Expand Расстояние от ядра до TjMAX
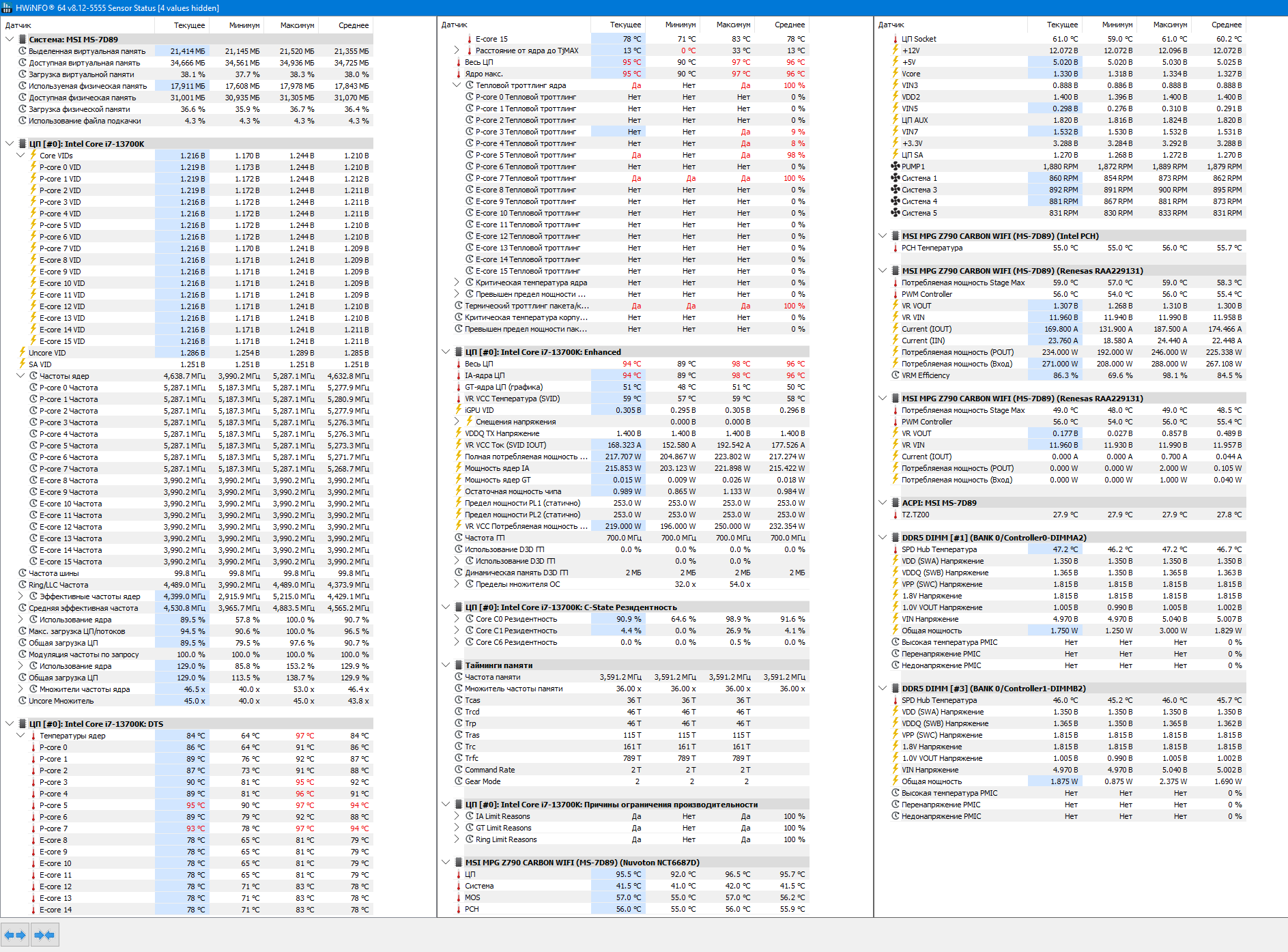 [x=457, y=51]
